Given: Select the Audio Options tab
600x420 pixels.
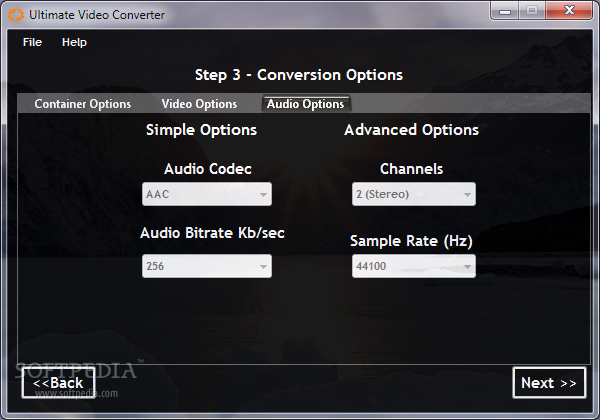Looking at the screenshot, I should pyautogui.click(x=305, y=104).
